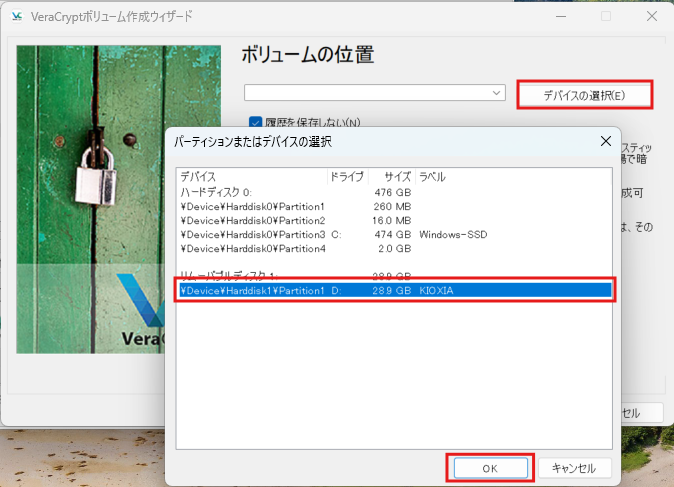This screenshot has height=487, width=674.
Task: Confirm the selection with the OK button
Action: click(x=490, y=468)
